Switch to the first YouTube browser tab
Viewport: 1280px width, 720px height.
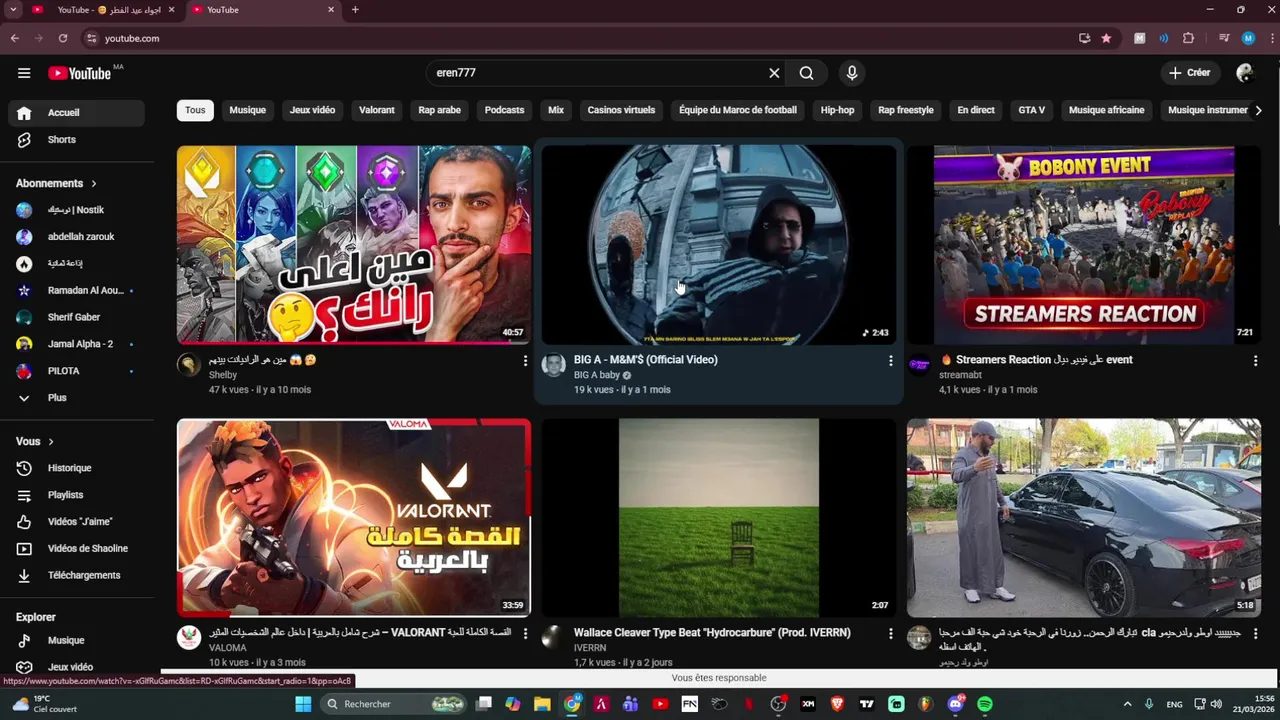pos(103,10)
